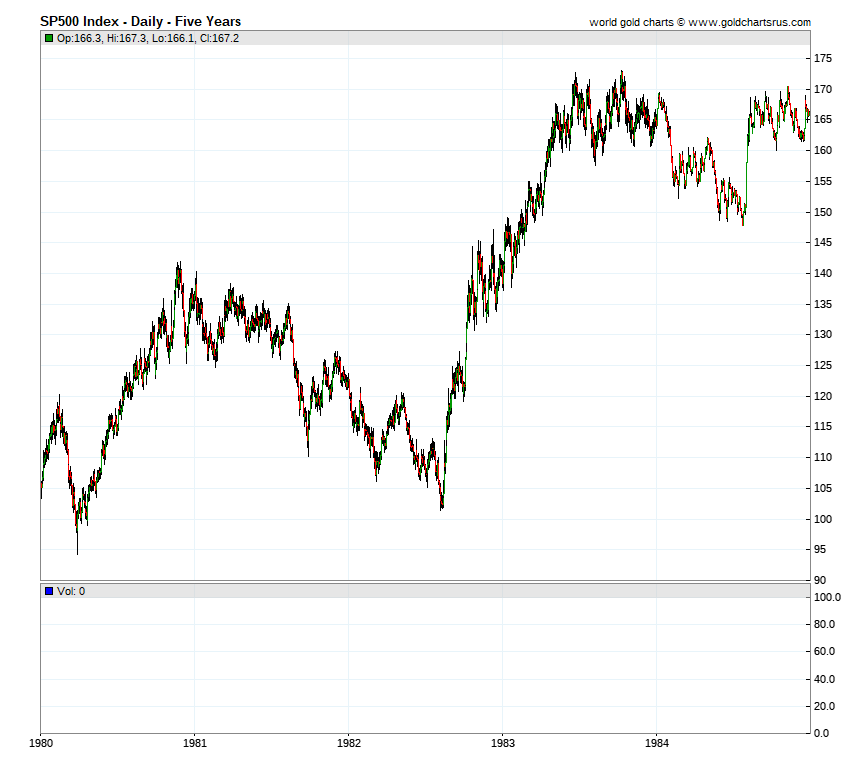Click the 90 price axis label
This screenshot has height=769, width=850.
pos(820,581)
